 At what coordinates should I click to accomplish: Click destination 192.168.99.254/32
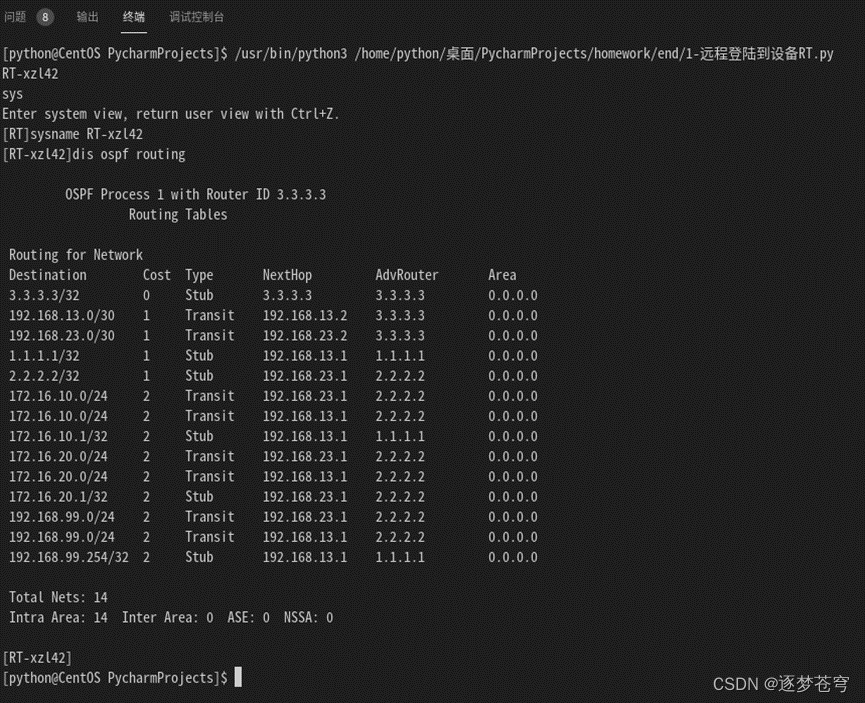pyautogui.click(x=69, y=557)
